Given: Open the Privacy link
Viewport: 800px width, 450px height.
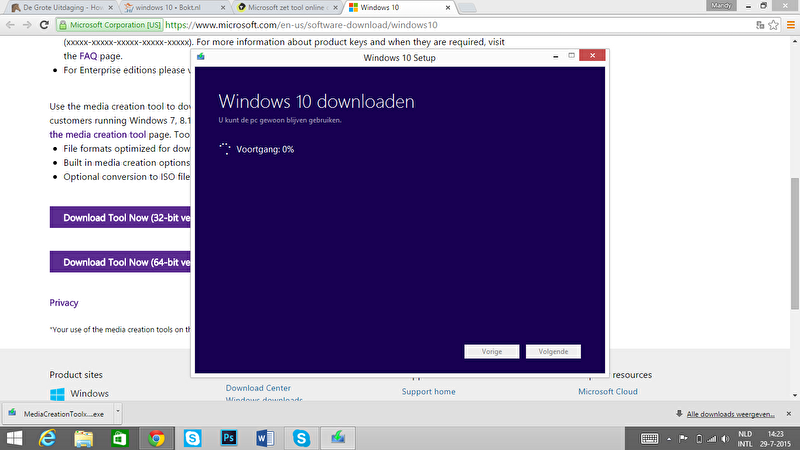Looking at the screenshot, I should [64, 303].
